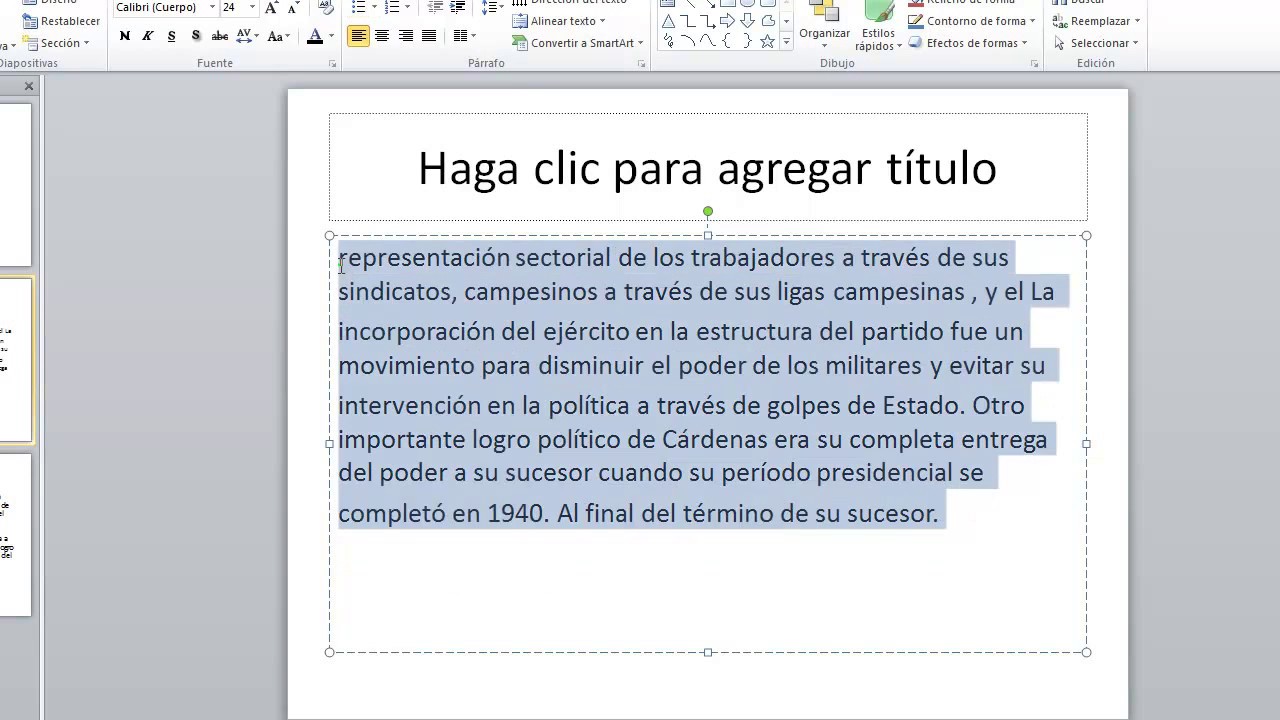Open font name combo box Calibri (Cuerpo)
The width and height of the screenshot is (1280, 720).
(x=165, y=7)
